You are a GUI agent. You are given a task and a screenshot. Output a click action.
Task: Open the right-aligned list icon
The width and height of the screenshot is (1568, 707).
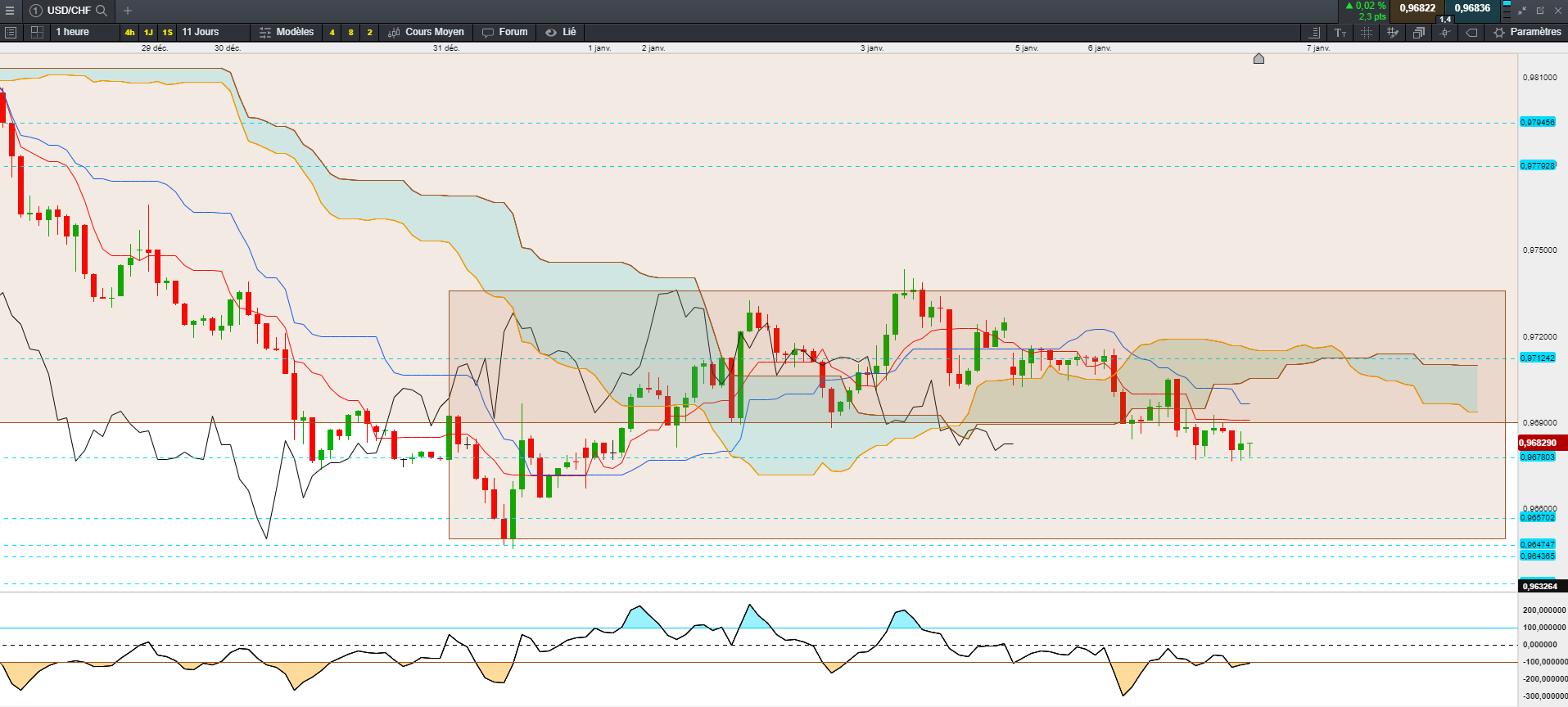click(1314, 32)
